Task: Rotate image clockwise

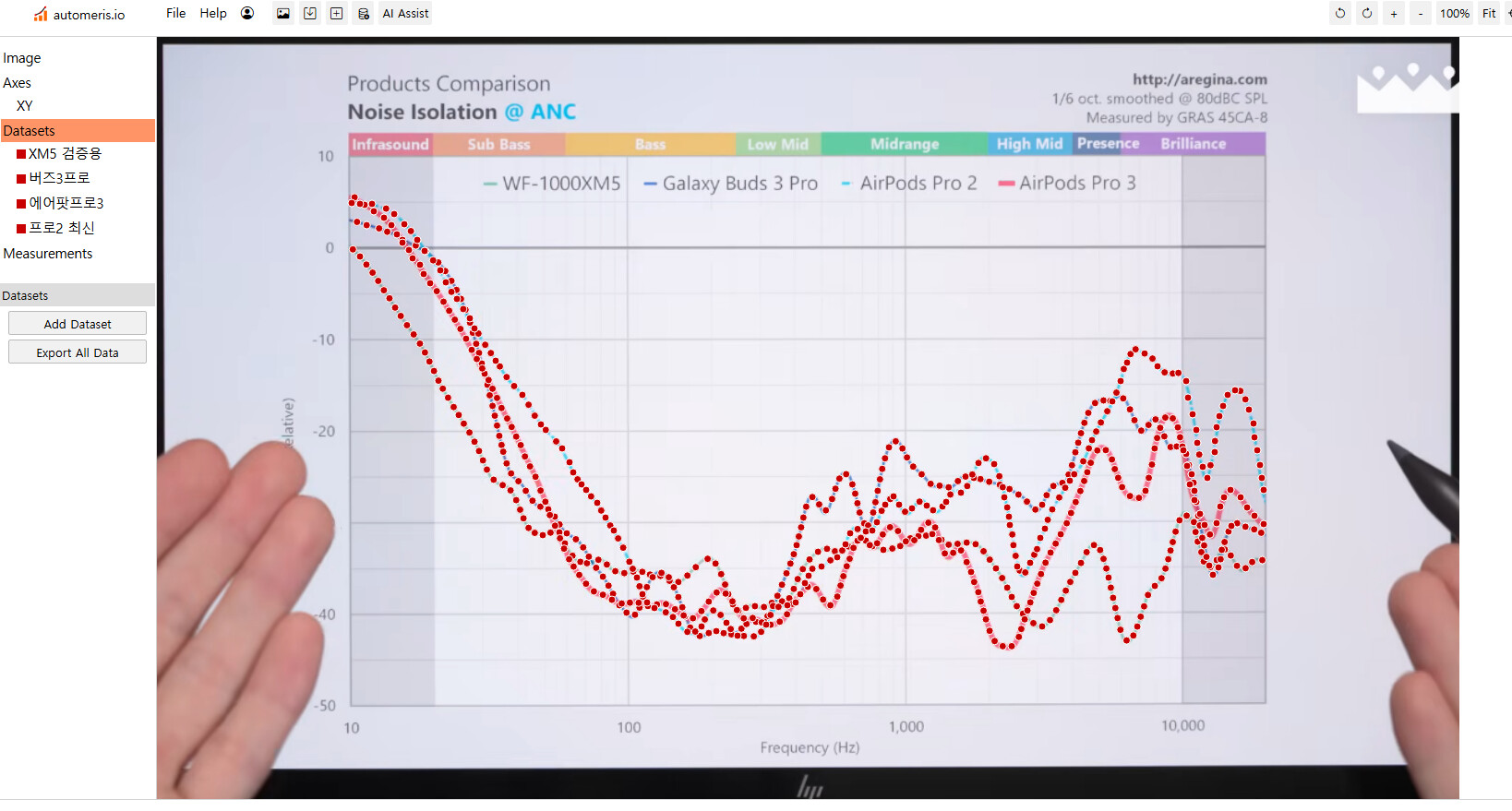Action: [1367, 13]
